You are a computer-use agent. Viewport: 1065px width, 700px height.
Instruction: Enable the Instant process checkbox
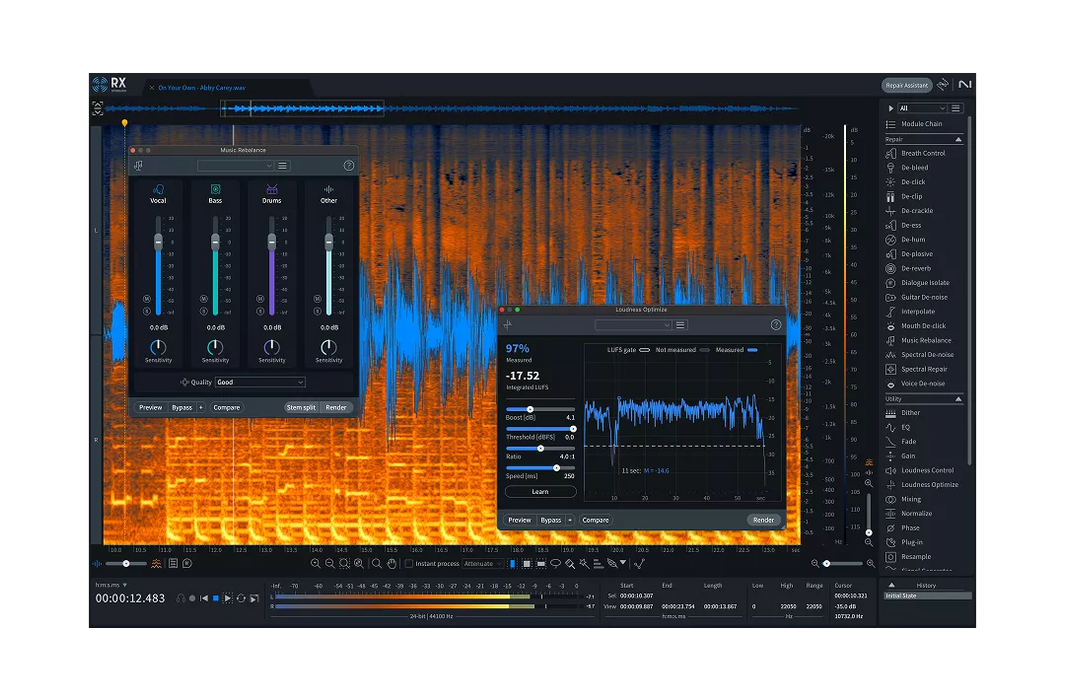pyautogui.click(x=407, y=563)
